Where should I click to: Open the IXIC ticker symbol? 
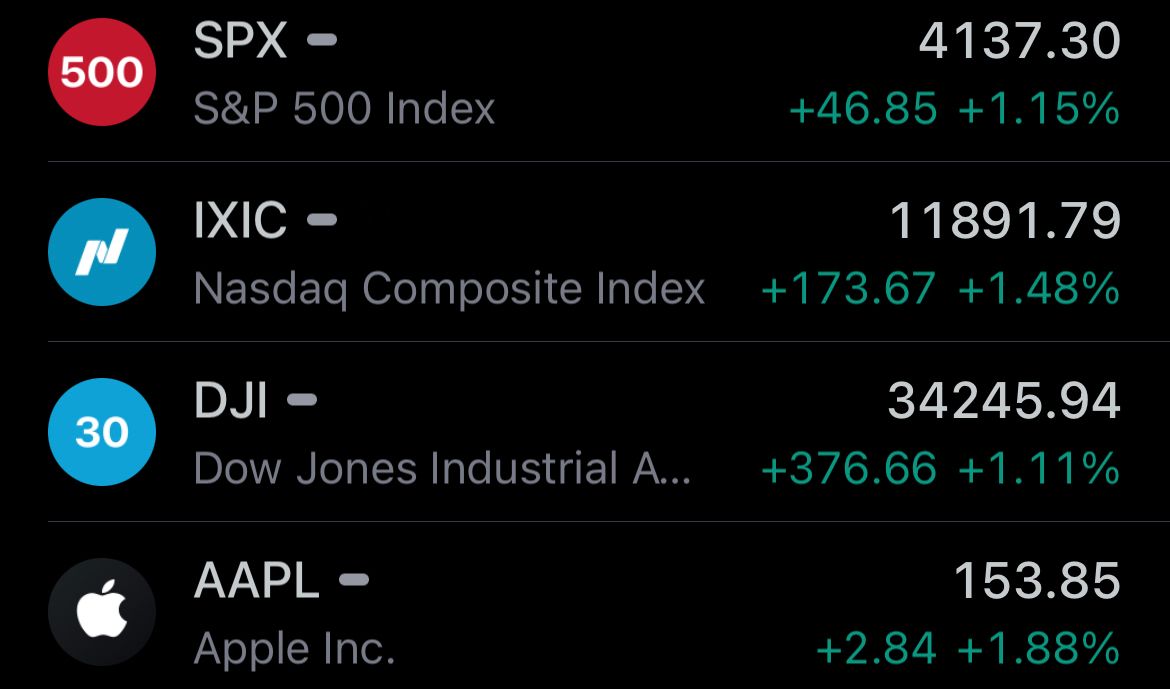(240, 220)
